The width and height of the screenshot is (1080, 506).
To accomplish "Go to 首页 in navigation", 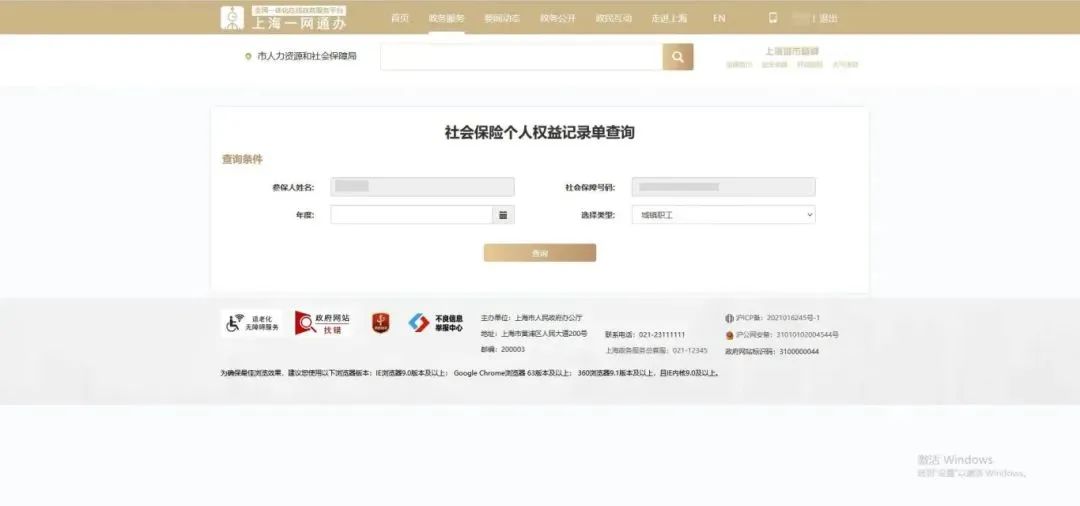I will click(400, 18).
